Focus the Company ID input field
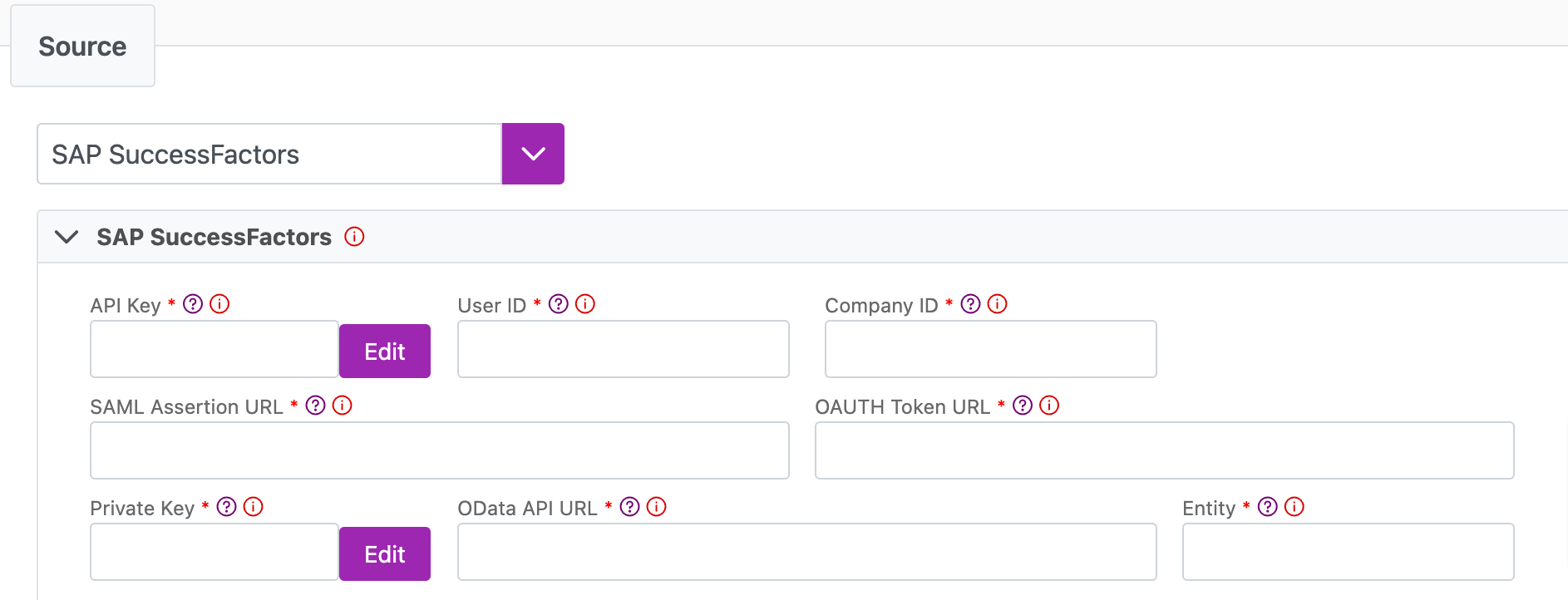Viewport: 1568px width, 600px height. point(991,349)
